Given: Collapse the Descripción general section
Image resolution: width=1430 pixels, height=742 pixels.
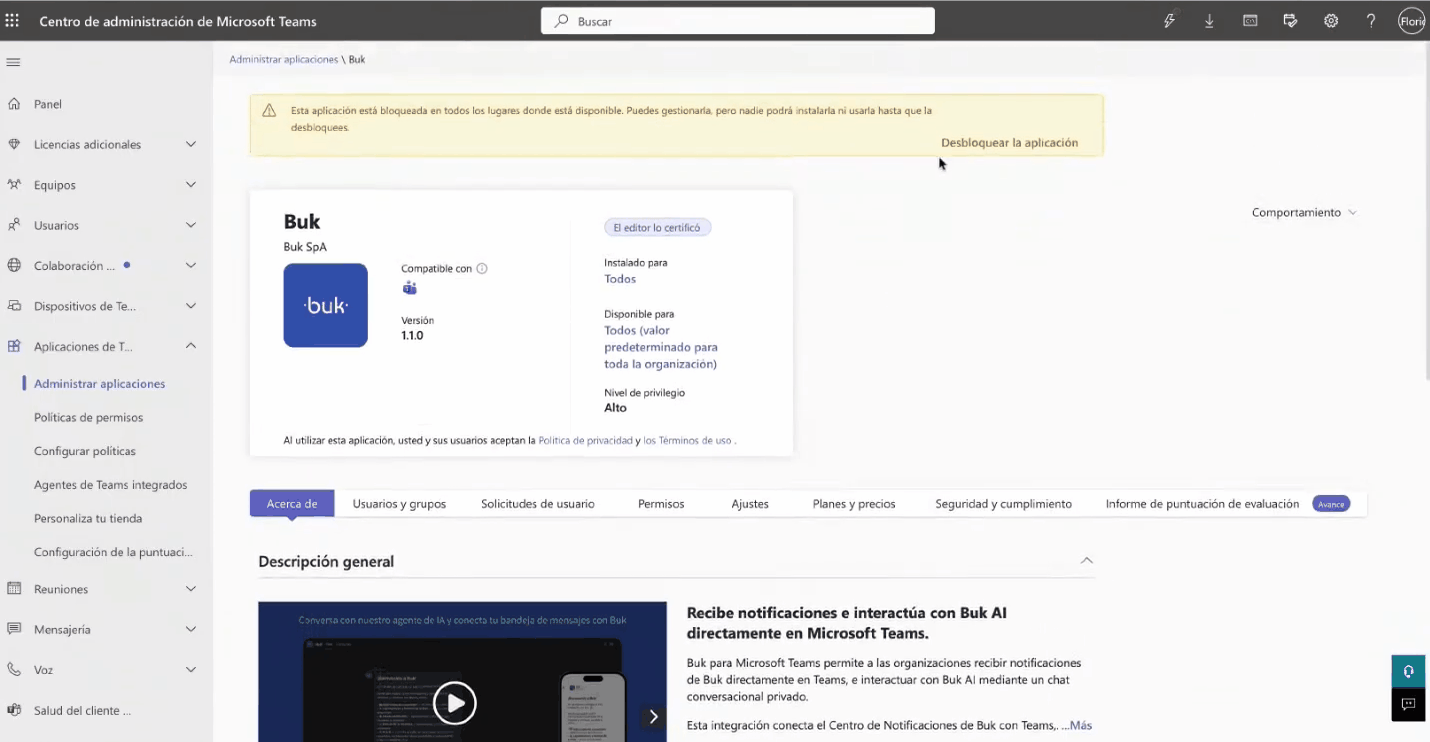Looking at the screenshot, I should [x=1087, y=561].
